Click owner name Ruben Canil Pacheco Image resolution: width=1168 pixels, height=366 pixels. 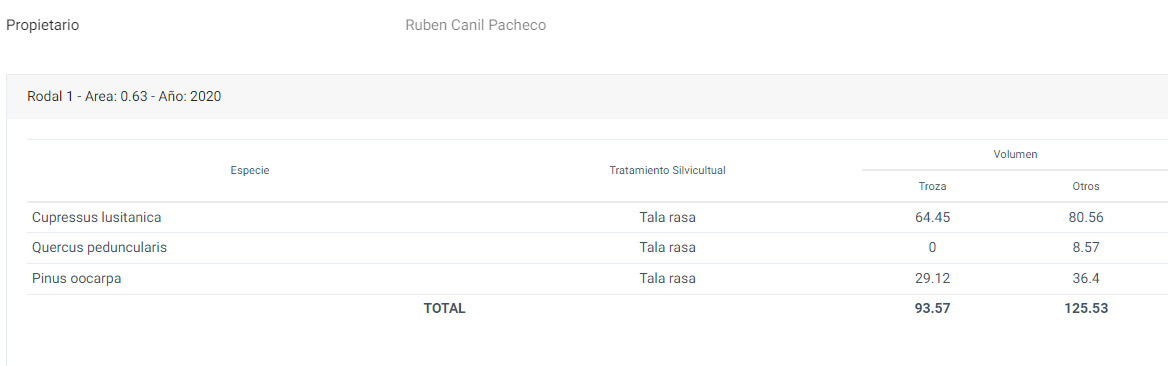(475, 25)
